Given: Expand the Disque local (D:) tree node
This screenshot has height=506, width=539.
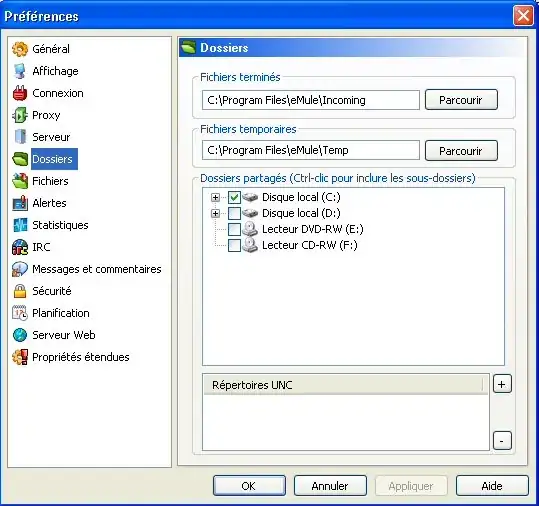Looking at the screenshot, I should click(216, 213).
